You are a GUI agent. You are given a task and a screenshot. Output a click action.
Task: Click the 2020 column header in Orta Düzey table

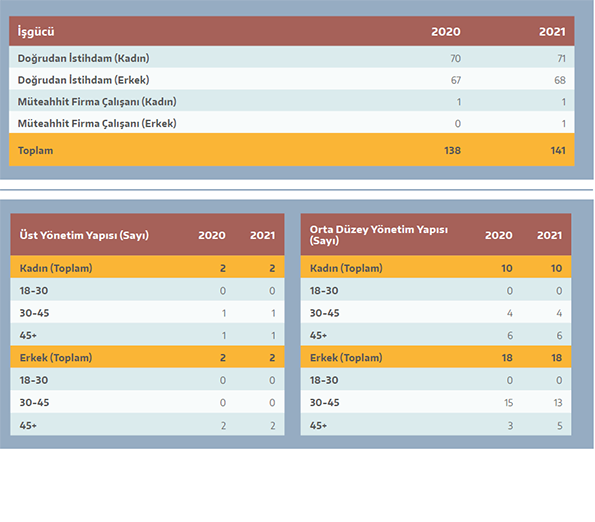(499, 235)
